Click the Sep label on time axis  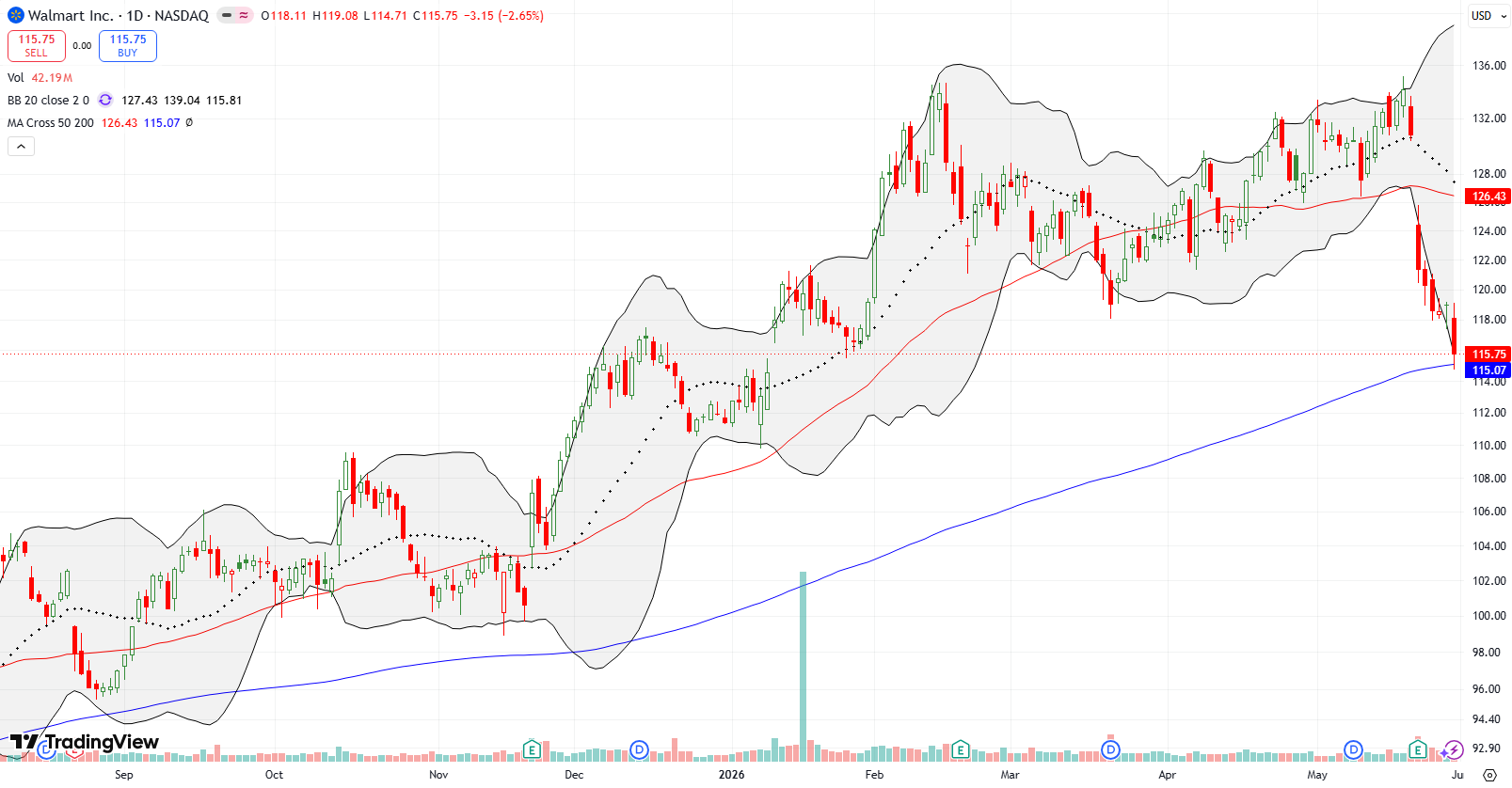click(x=124, y=775)
